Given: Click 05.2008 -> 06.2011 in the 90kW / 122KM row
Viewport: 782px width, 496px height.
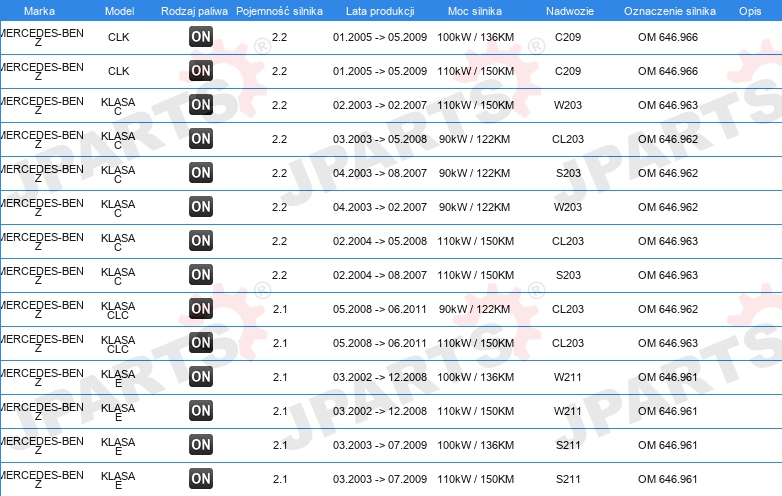Looking at the screenshot, I should [x=380, y=309].
